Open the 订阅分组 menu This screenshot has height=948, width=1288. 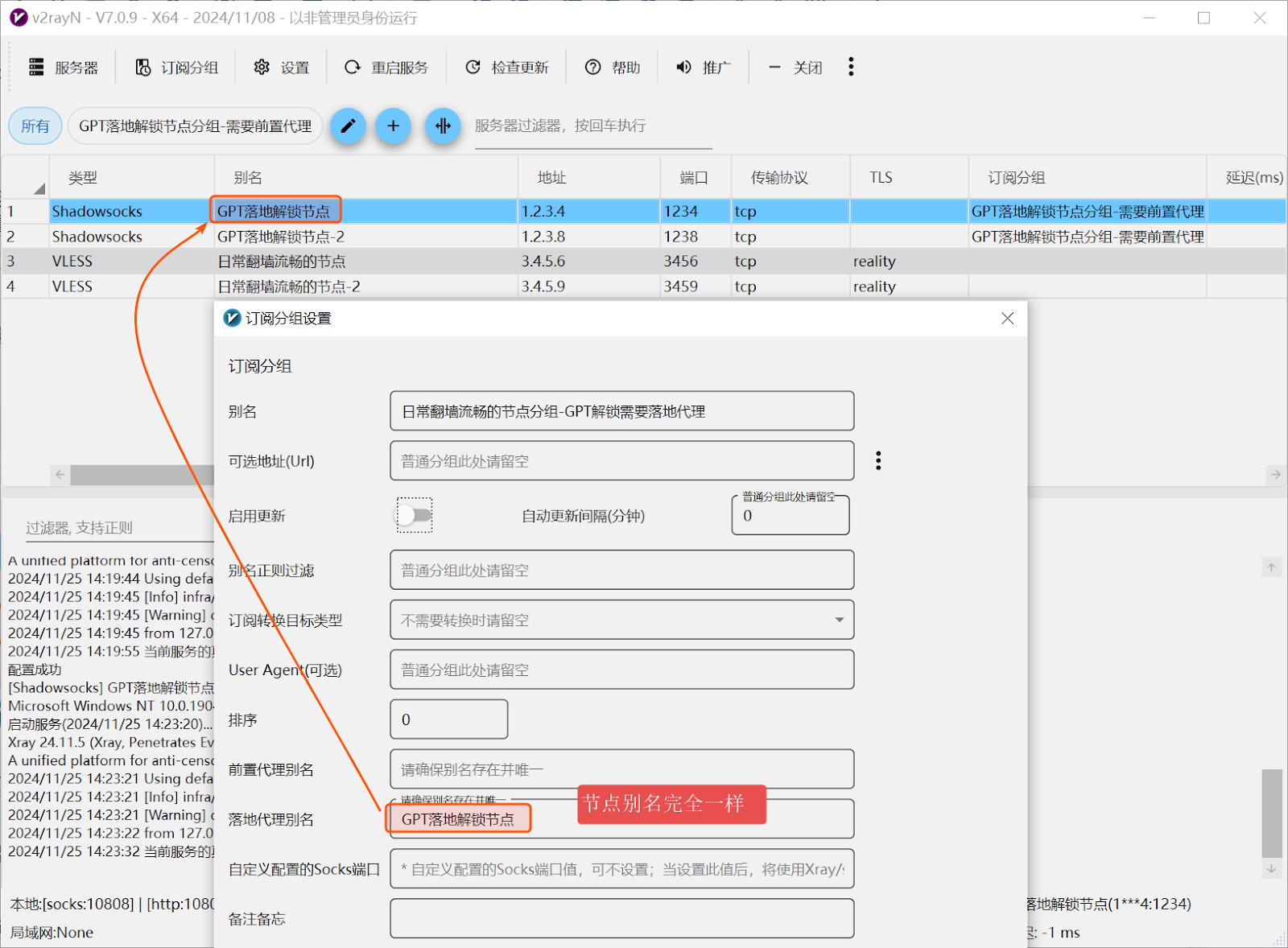point(177,68)
